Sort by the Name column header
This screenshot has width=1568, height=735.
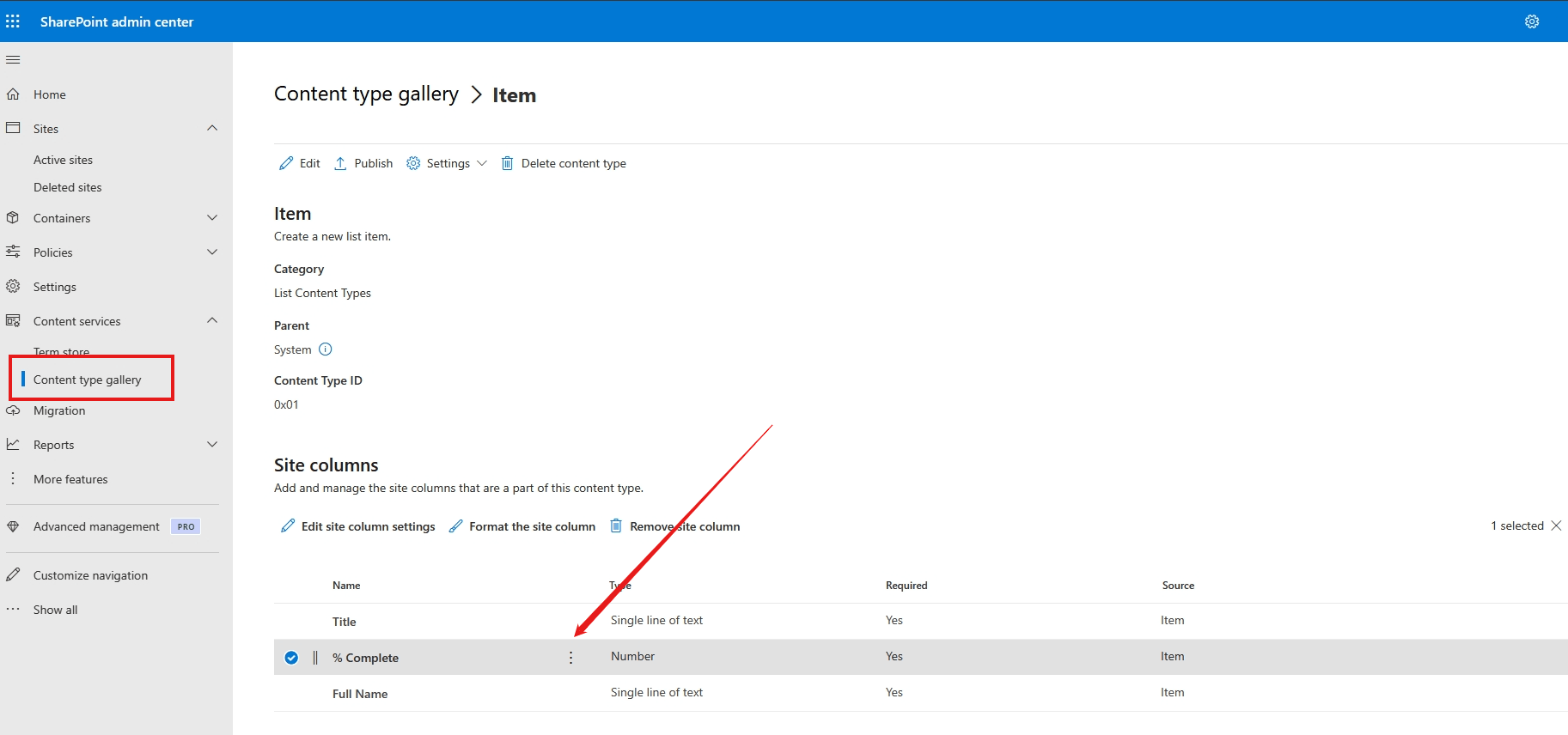346,586
